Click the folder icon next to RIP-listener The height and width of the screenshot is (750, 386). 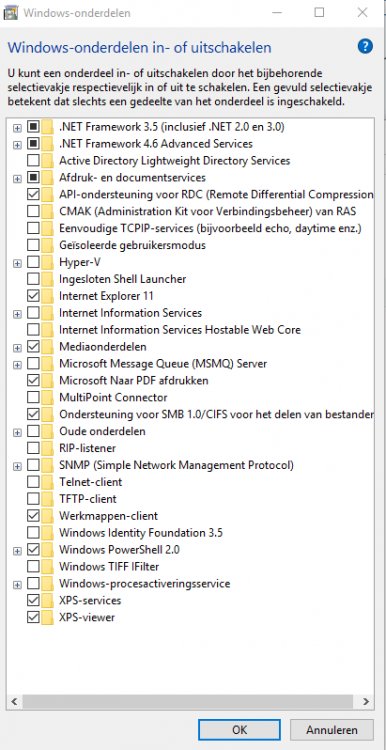47,448
